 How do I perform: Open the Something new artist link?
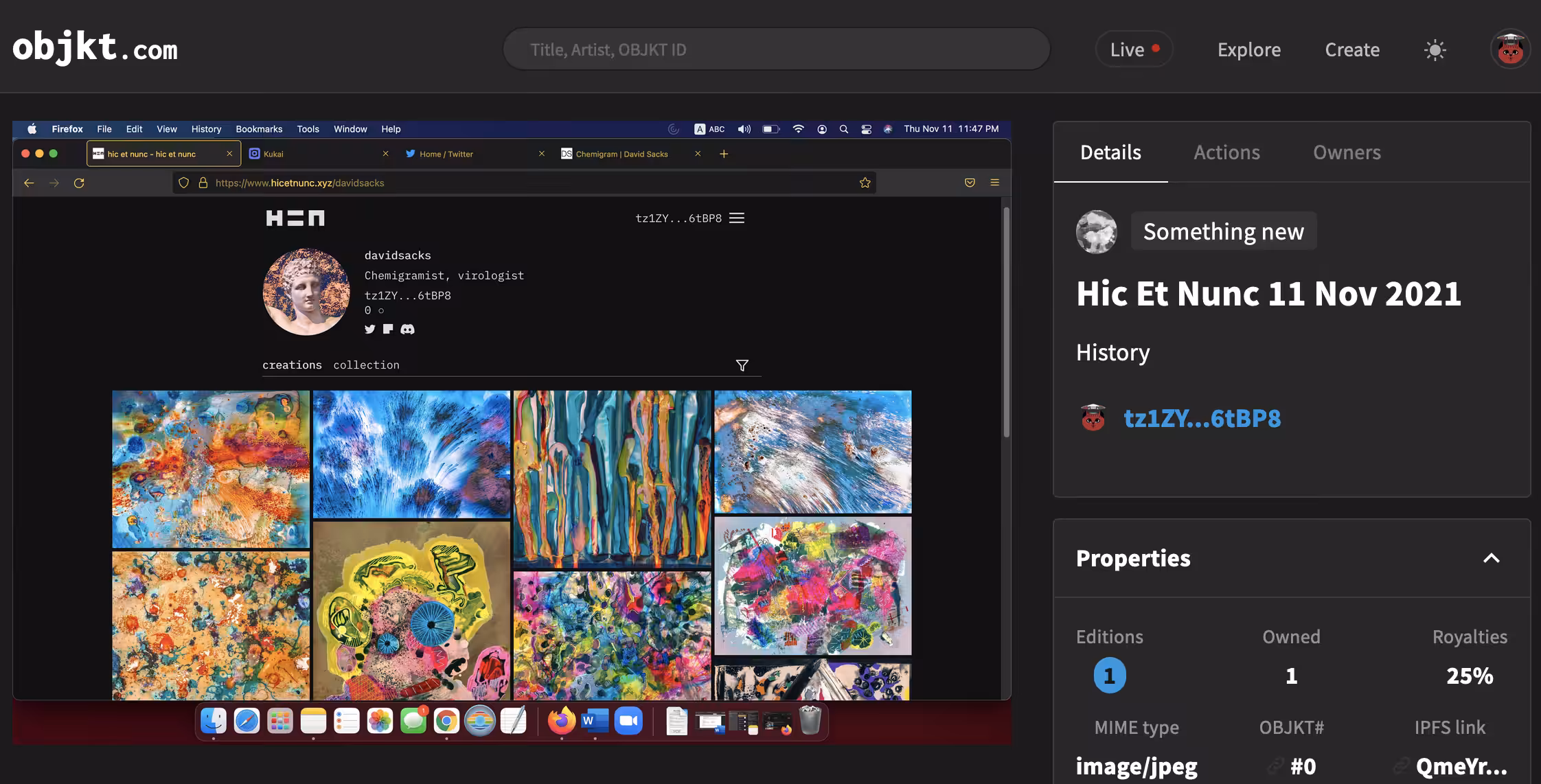(x=1223, y=231)
